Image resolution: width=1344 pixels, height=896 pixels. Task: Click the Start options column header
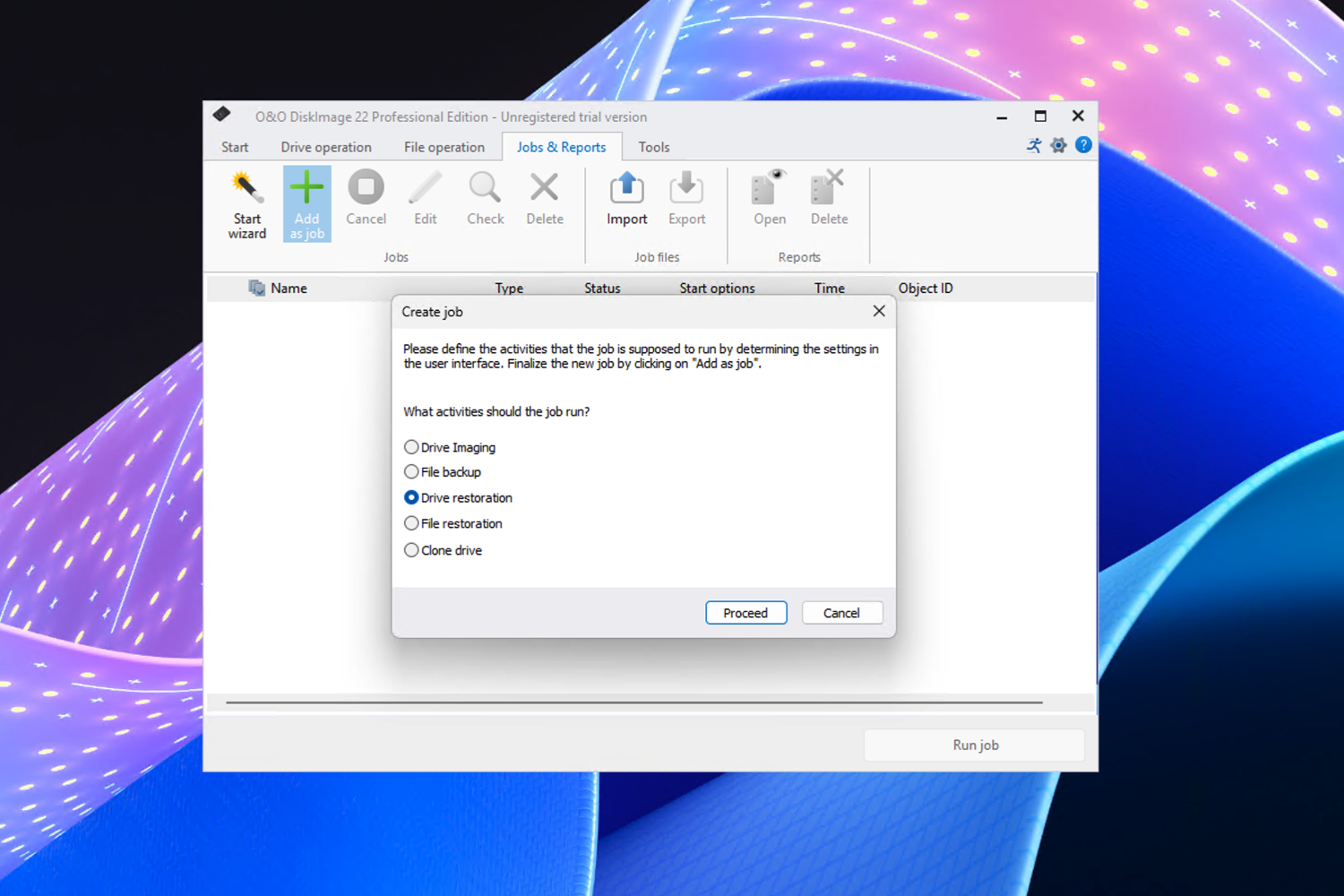(717, 289)
